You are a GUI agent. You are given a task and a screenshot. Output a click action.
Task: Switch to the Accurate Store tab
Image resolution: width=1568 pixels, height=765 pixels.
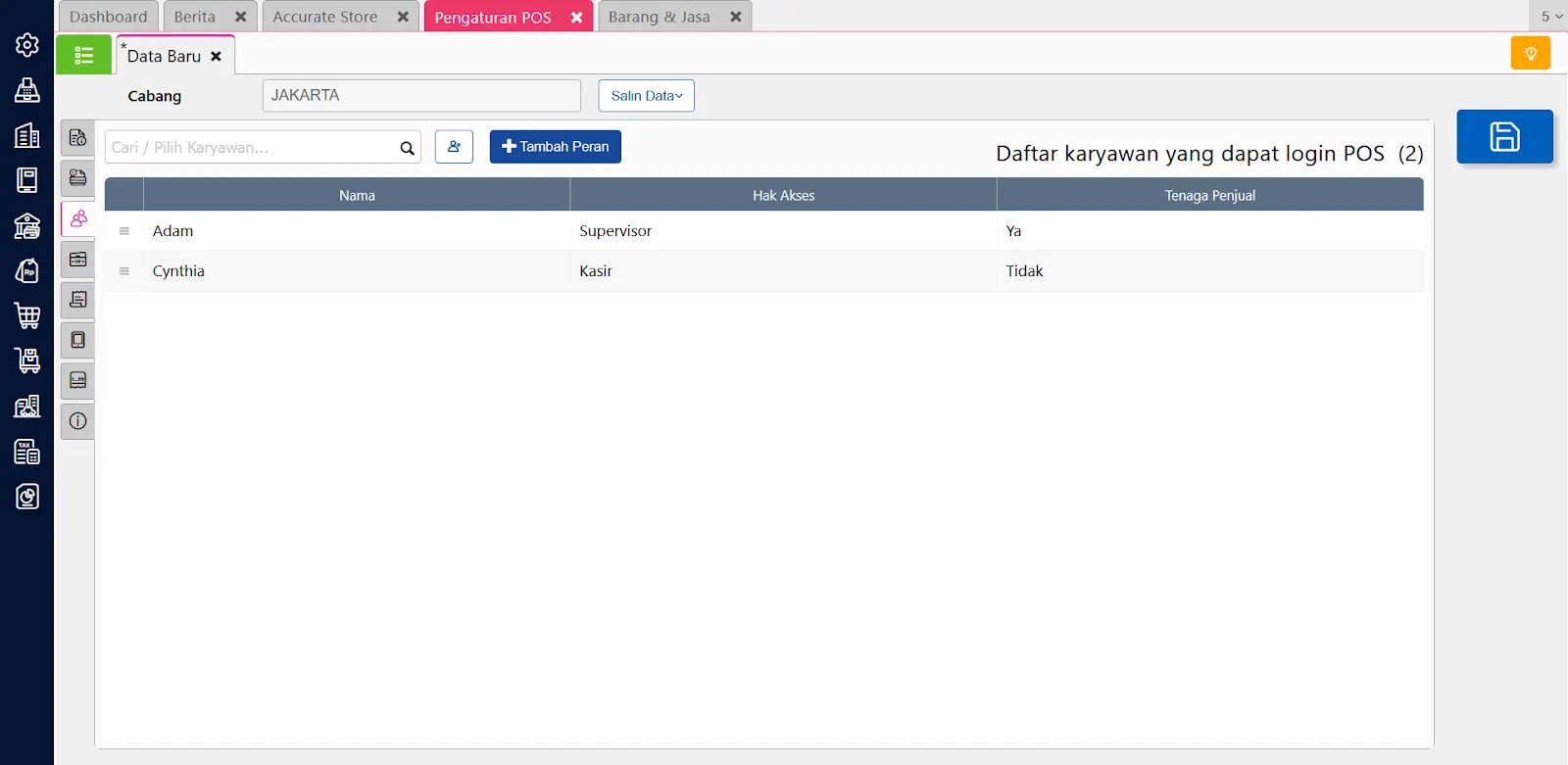point(325,17)
